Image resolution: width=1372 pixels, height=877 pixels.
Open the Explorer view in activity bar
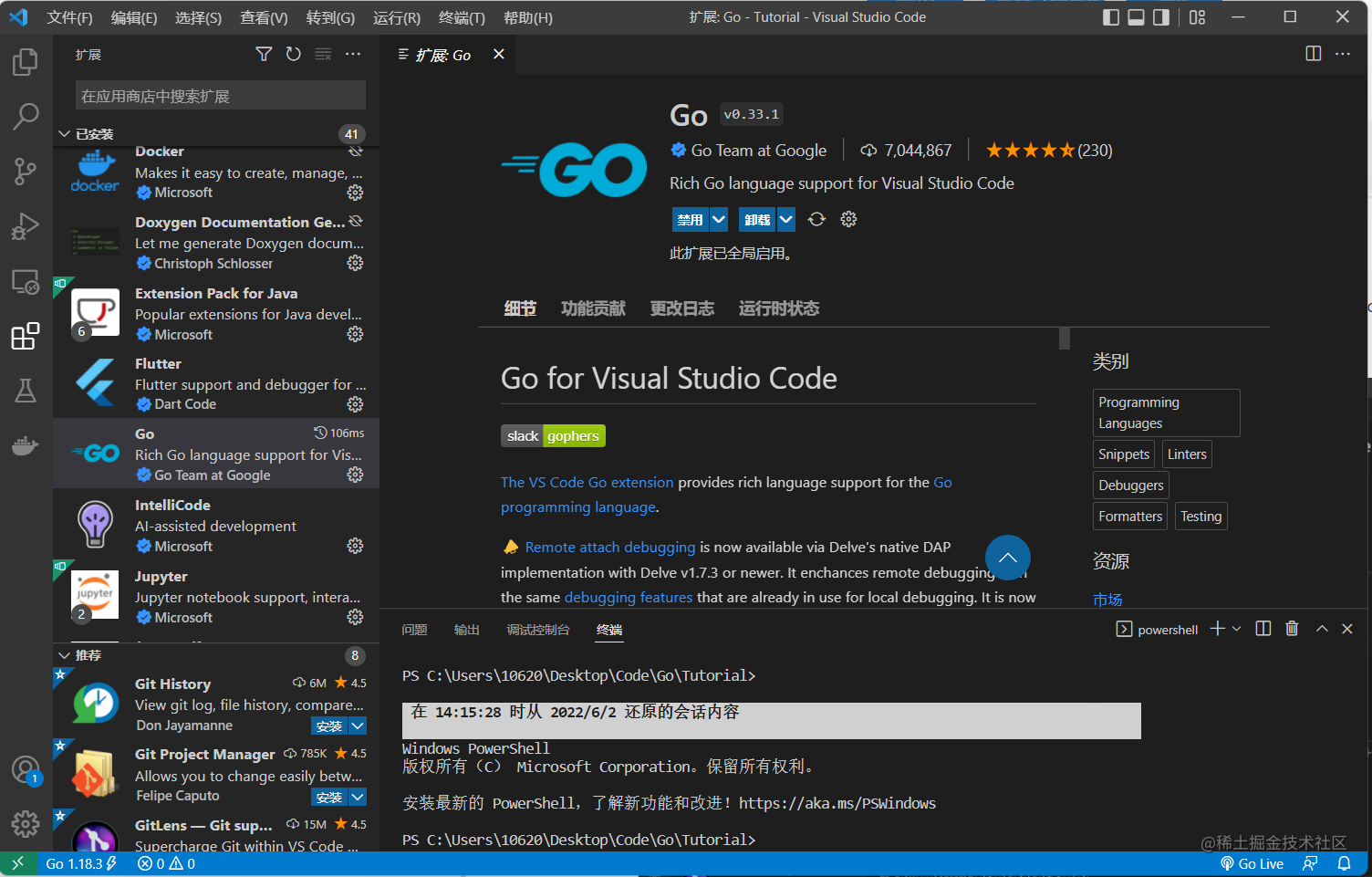tap(26, 62)
